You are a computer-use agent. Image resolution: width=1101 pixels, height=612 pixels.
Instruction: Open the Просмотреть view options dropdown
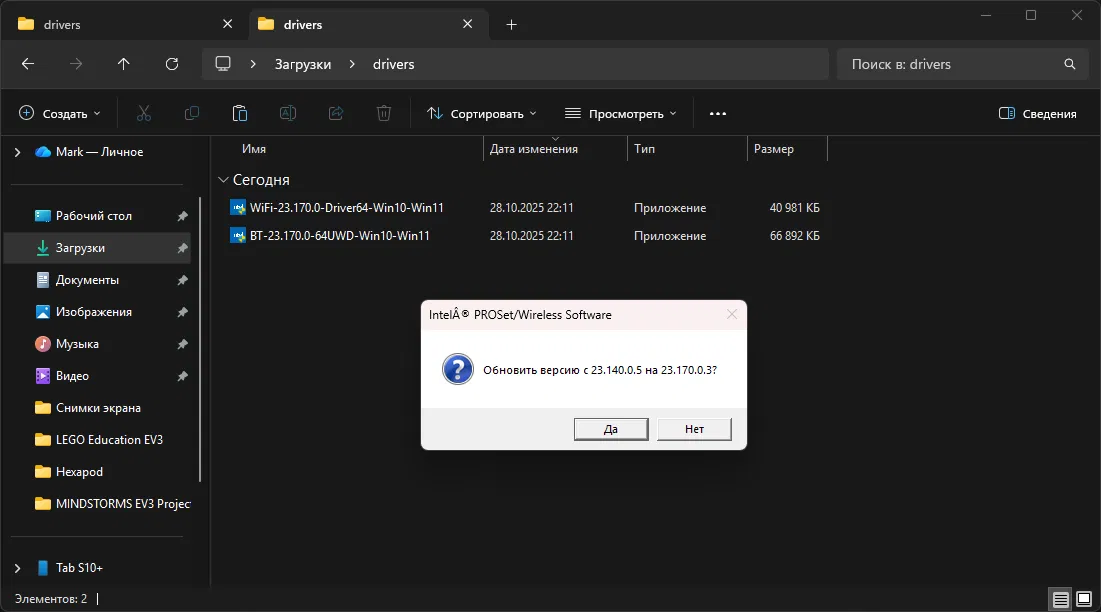pos(618,113)
